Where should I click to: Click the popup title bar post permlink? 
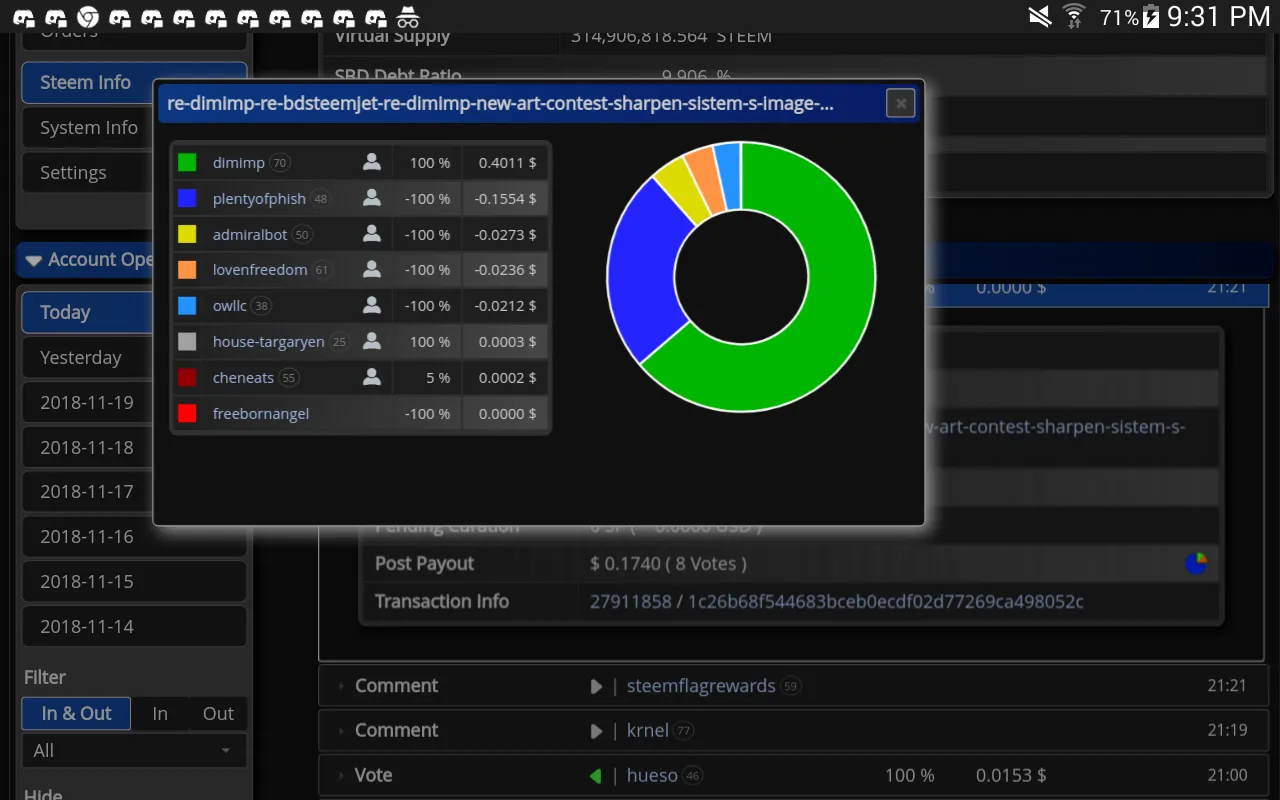(x=500, y=103)
